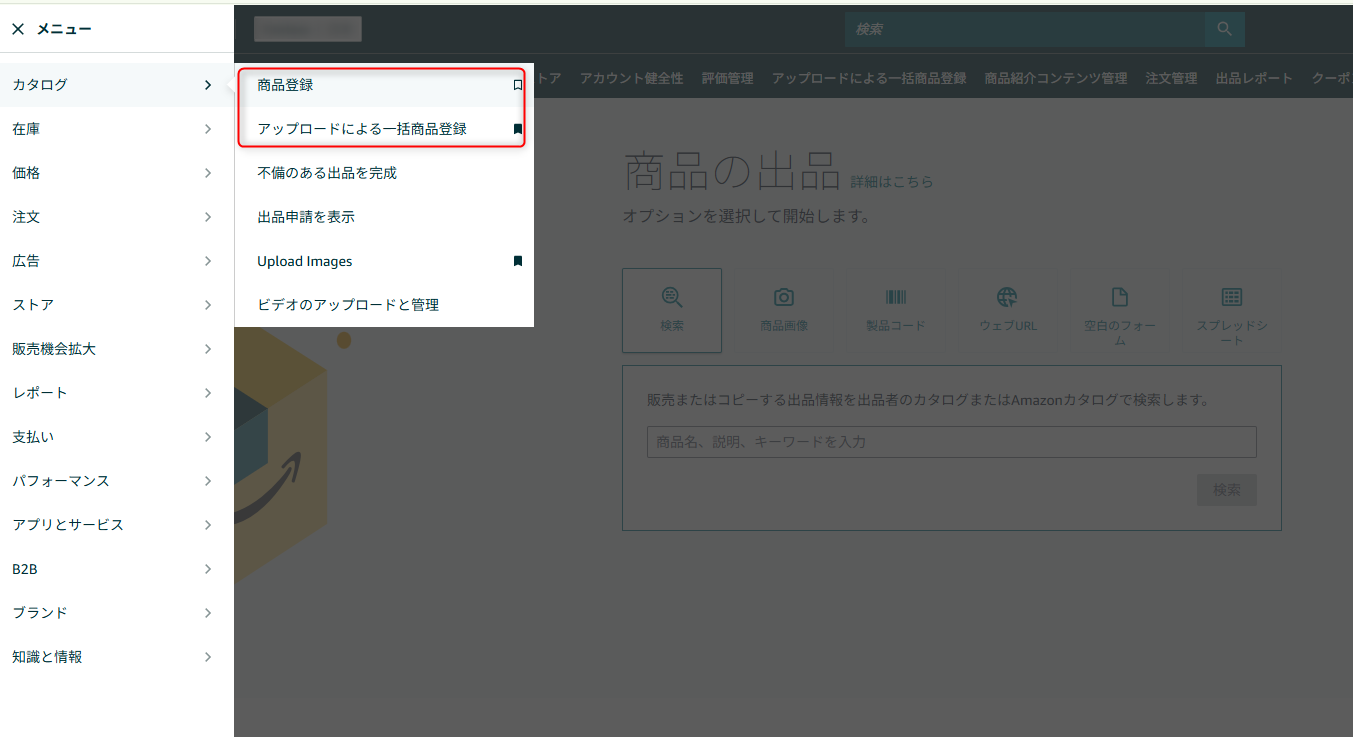Click the product name keyword input field
The width and height of the screenshot is (1353, 737).
951,442
